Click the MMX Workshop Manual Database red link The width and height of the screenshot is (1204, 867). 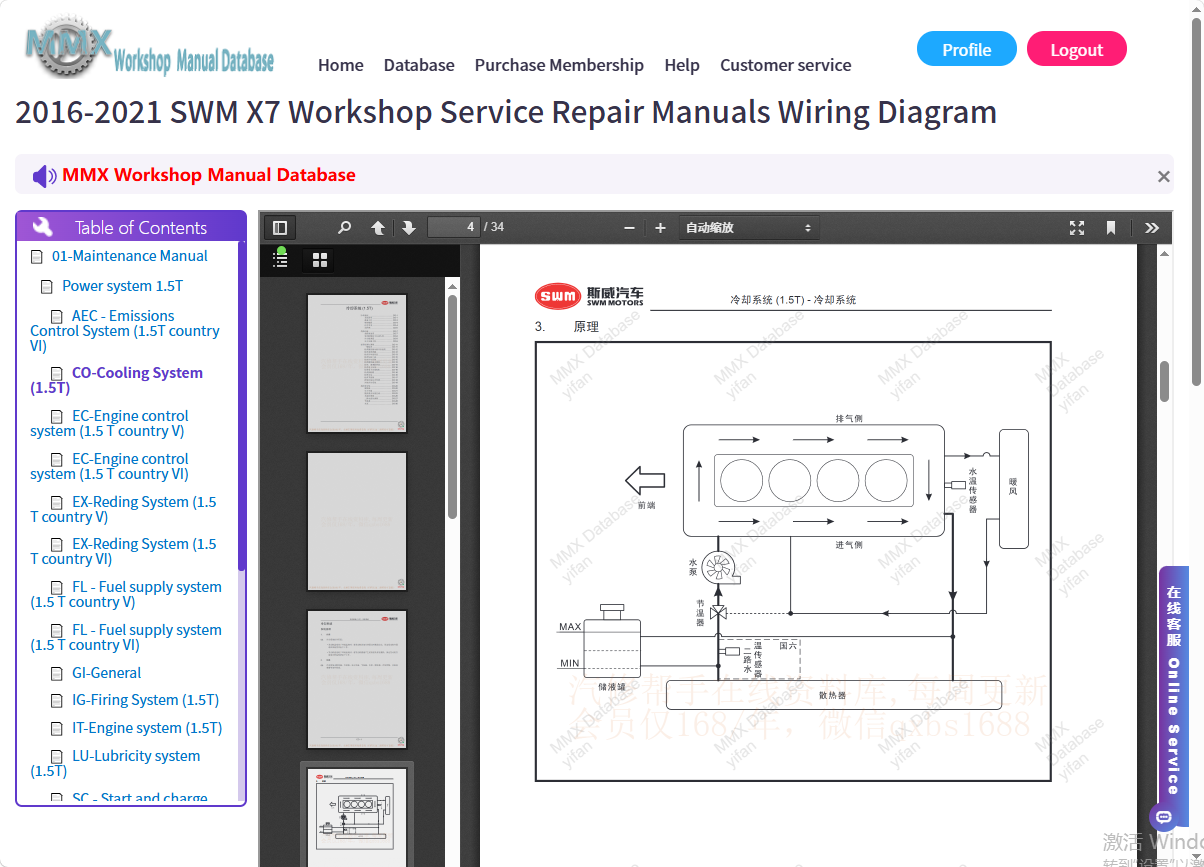tap(209, 175)
